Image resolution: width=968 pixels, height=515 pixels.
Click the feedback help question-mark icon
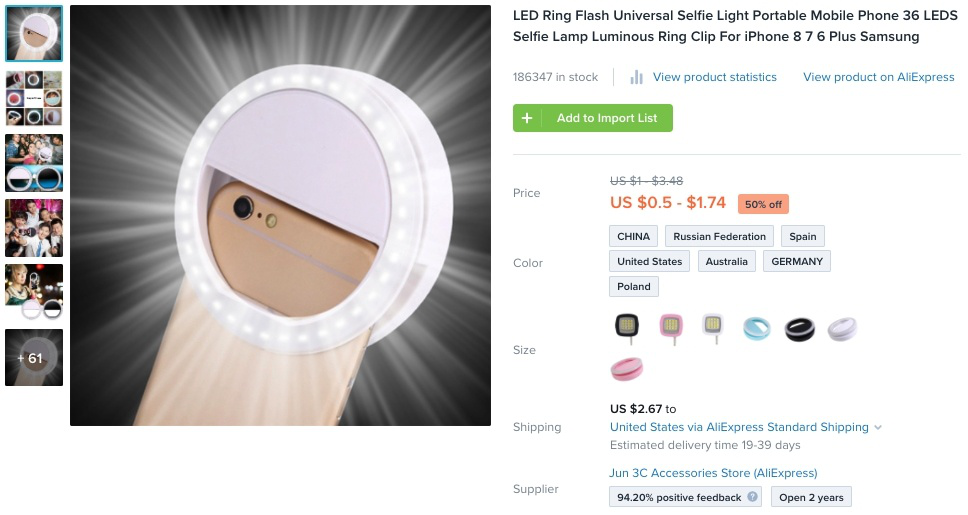pos(752,497)
